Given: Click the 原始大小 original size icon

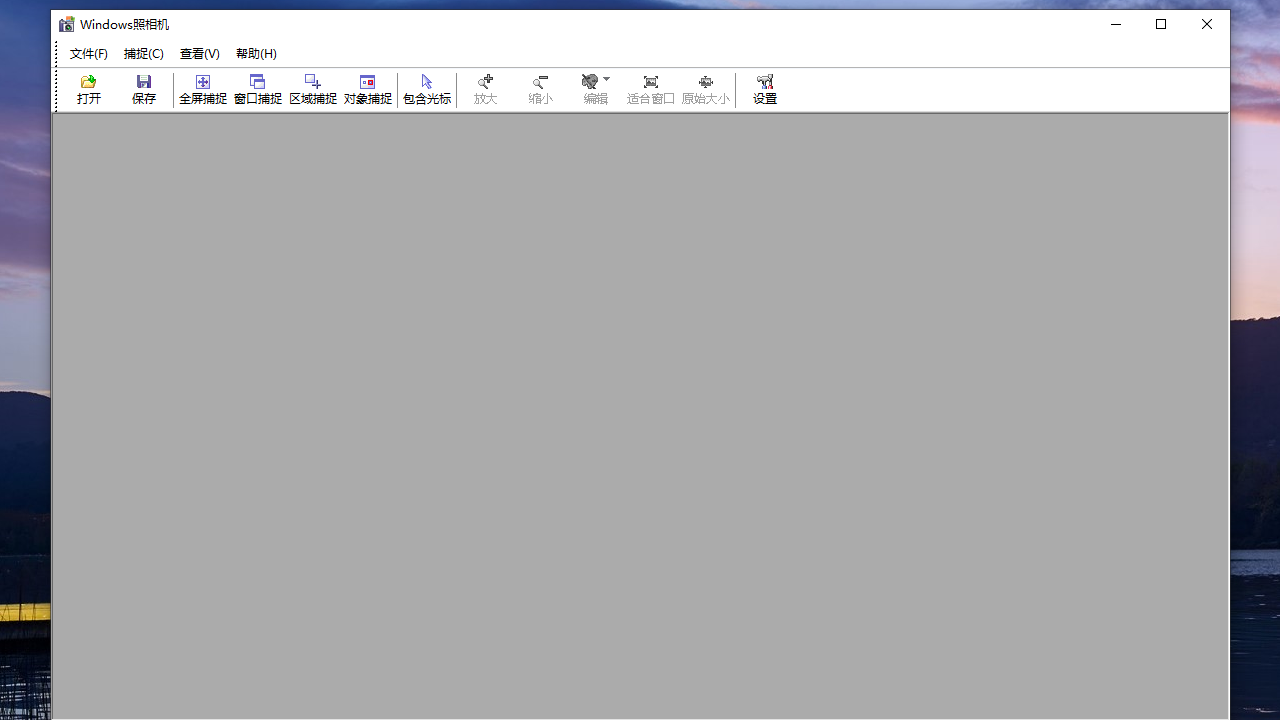Looking at the screenshot, I should tap(705, 89).
